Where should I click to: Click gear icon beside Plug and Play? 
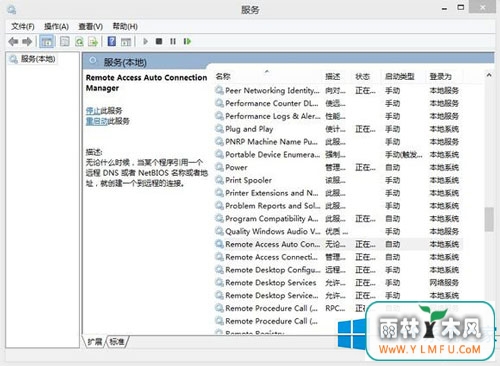(x=219, y=128)
